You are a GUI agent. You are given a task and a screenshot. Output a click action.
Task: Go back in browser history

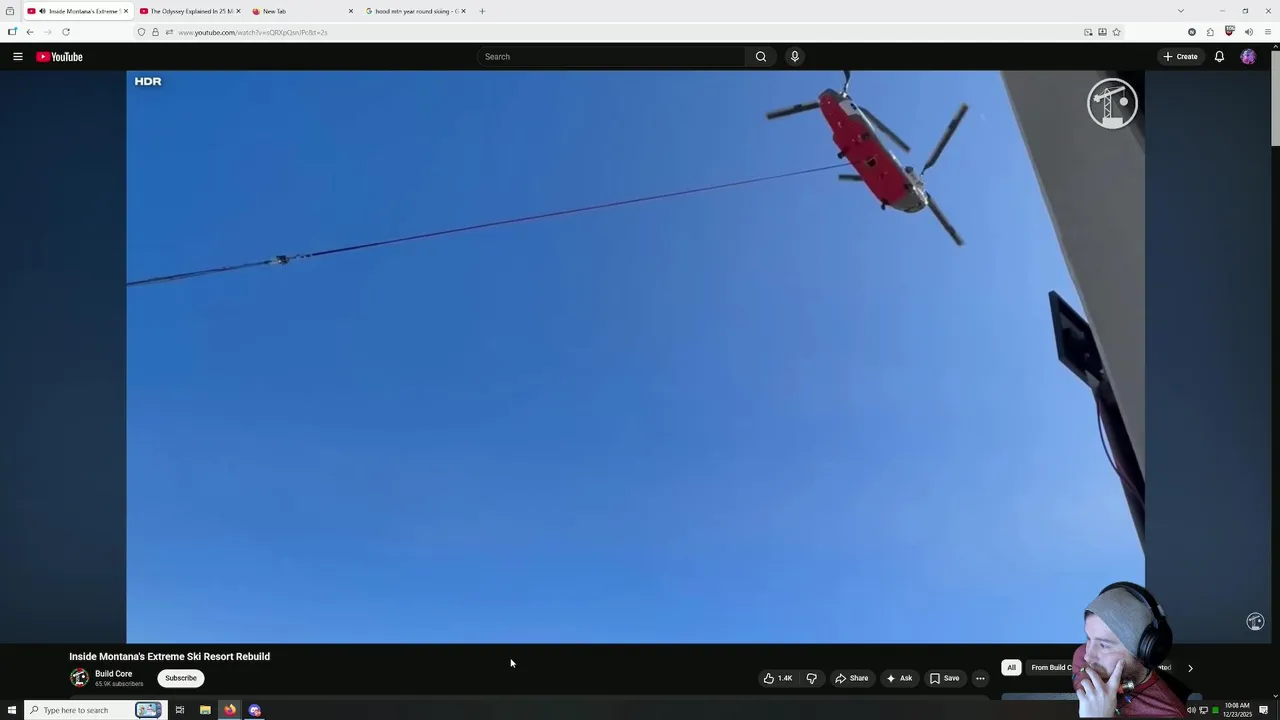(x=30, y=32)
